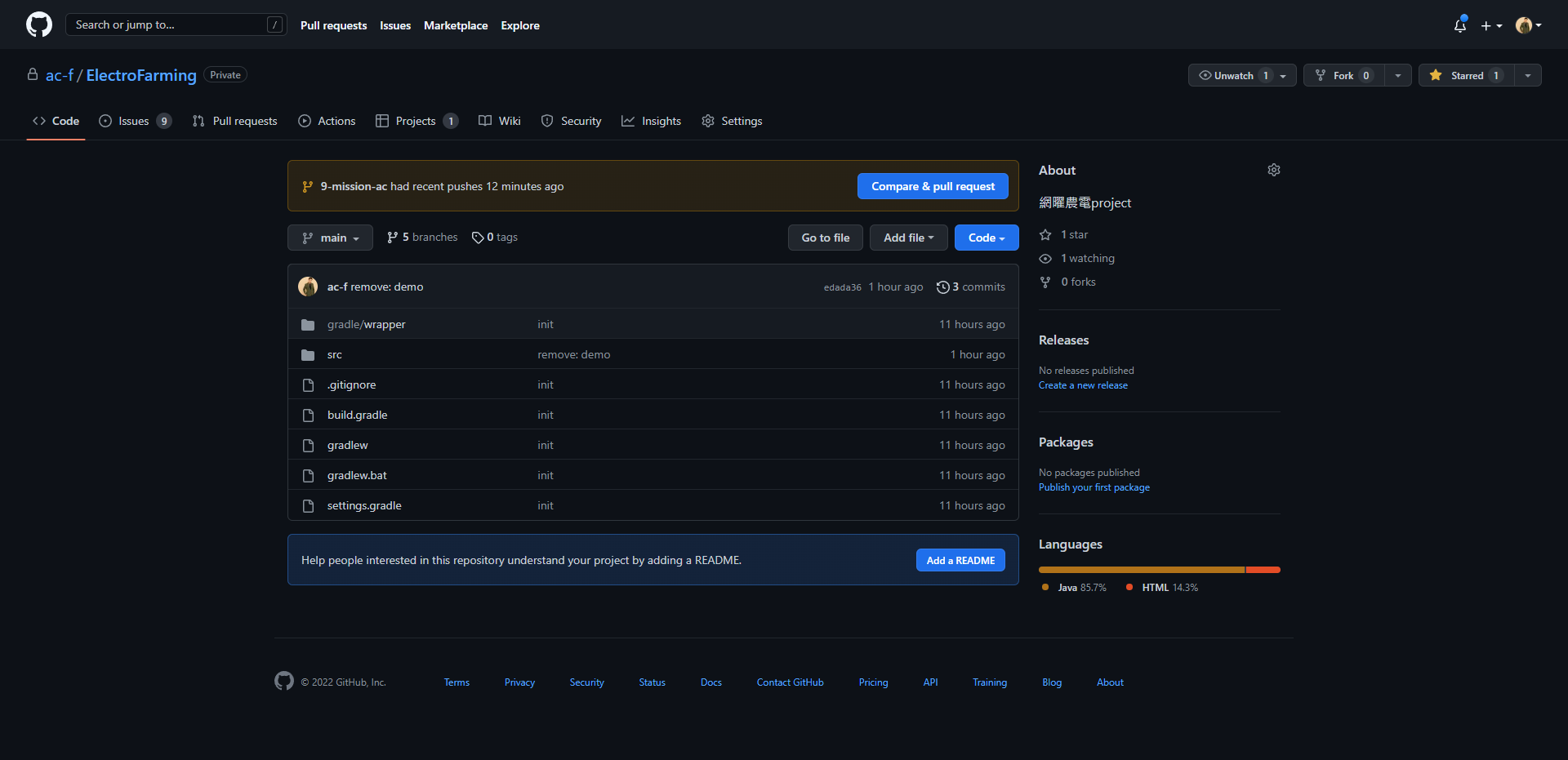Screen dimensions: 1568x760
Task: Click the edada36 commit hash
Action: pos(843,287)
